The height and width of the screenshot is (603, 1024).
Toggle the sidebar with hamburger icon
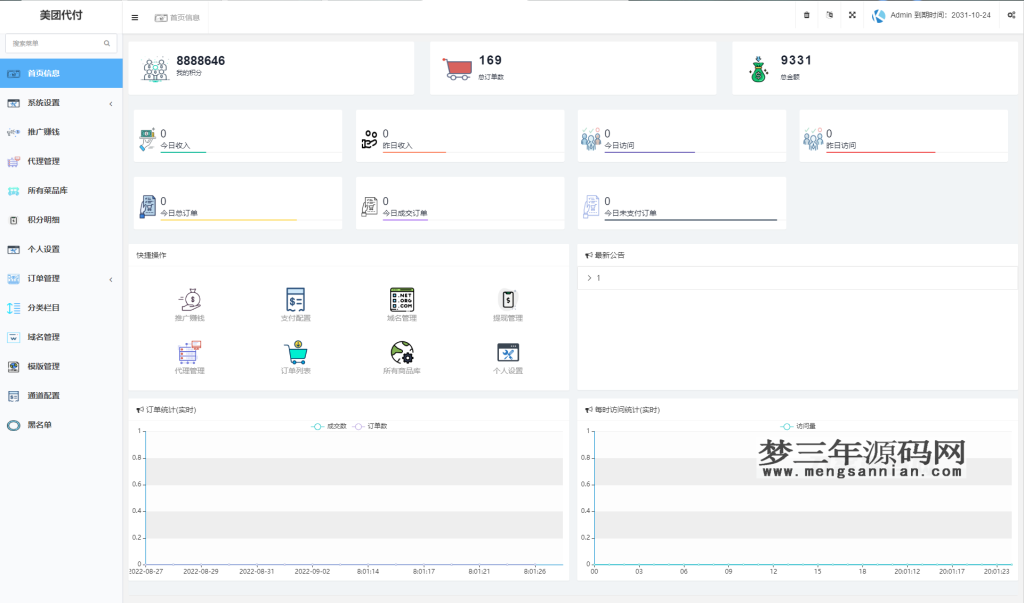[x=135, y=17]
